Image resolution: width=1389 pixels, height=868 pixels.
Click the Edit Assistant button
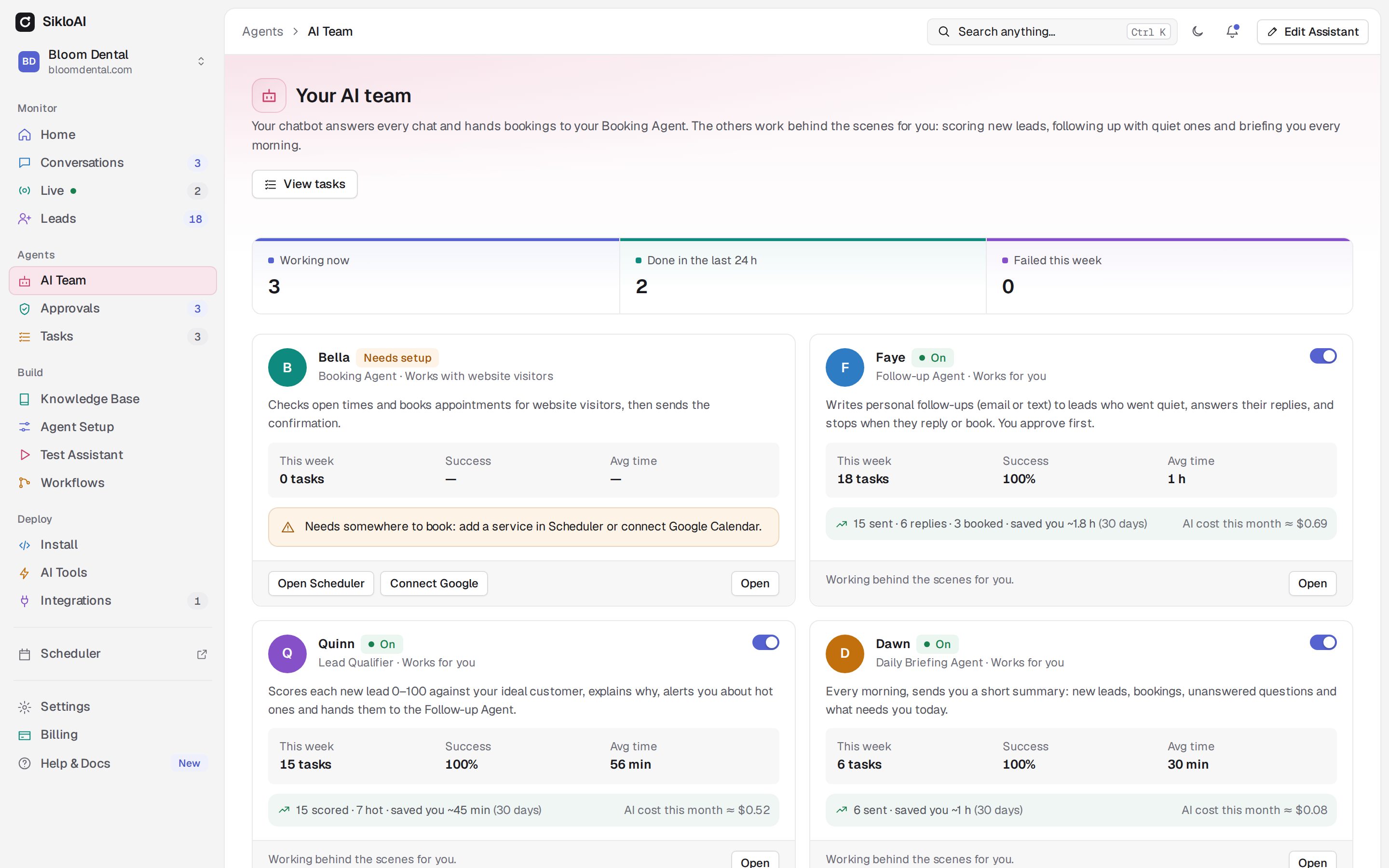tap(1312, 31)
